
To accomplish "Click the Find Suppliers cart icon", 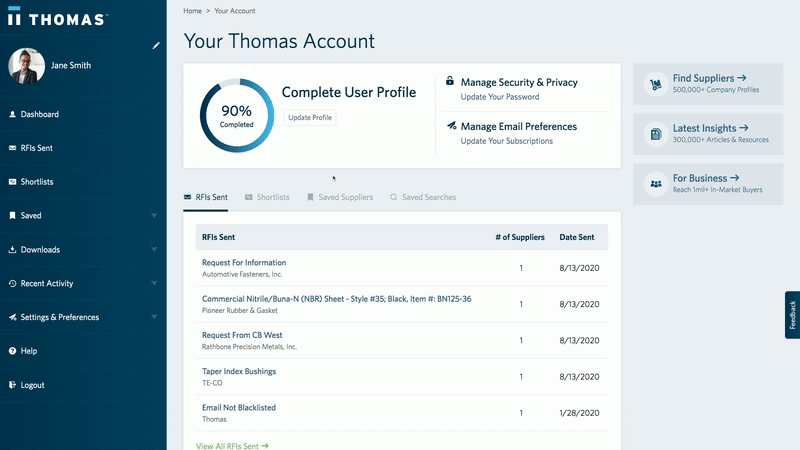I will pos(655,84).
